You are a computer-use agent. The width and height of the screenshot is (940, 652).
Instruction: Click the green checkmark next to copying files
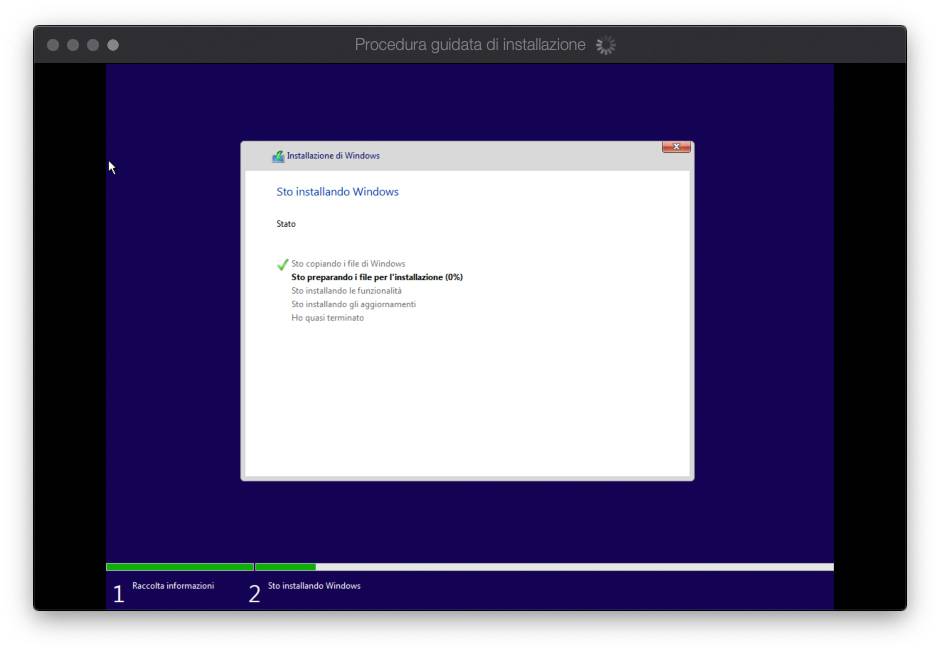(x=282, y=264)
